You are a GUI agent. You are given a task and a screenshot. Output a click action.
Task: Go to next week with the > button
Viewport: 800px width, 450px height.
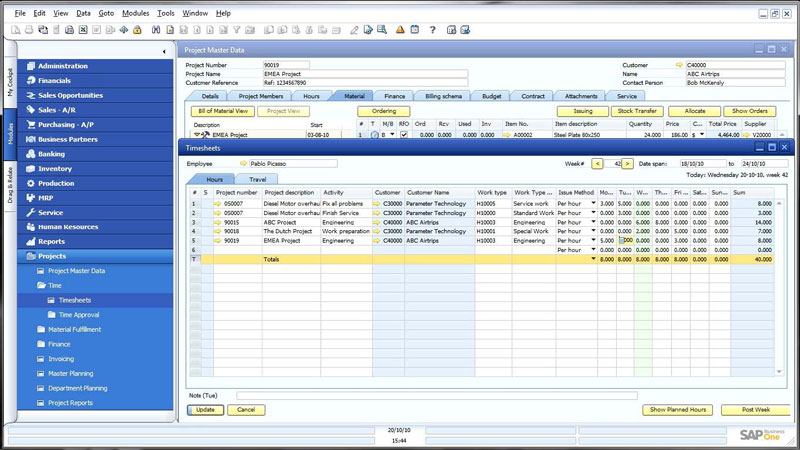click(628, 164)
